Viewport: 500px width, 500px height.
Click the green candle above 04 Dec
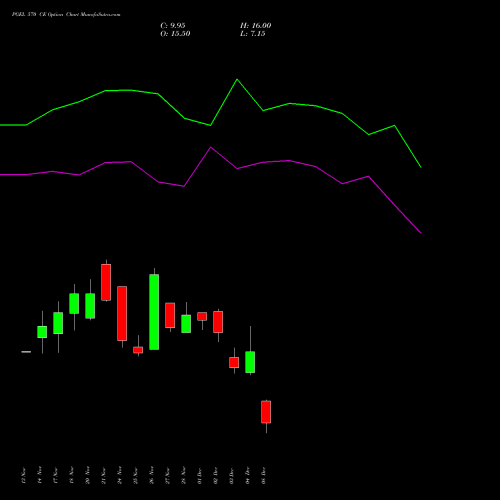coord(250,362)
